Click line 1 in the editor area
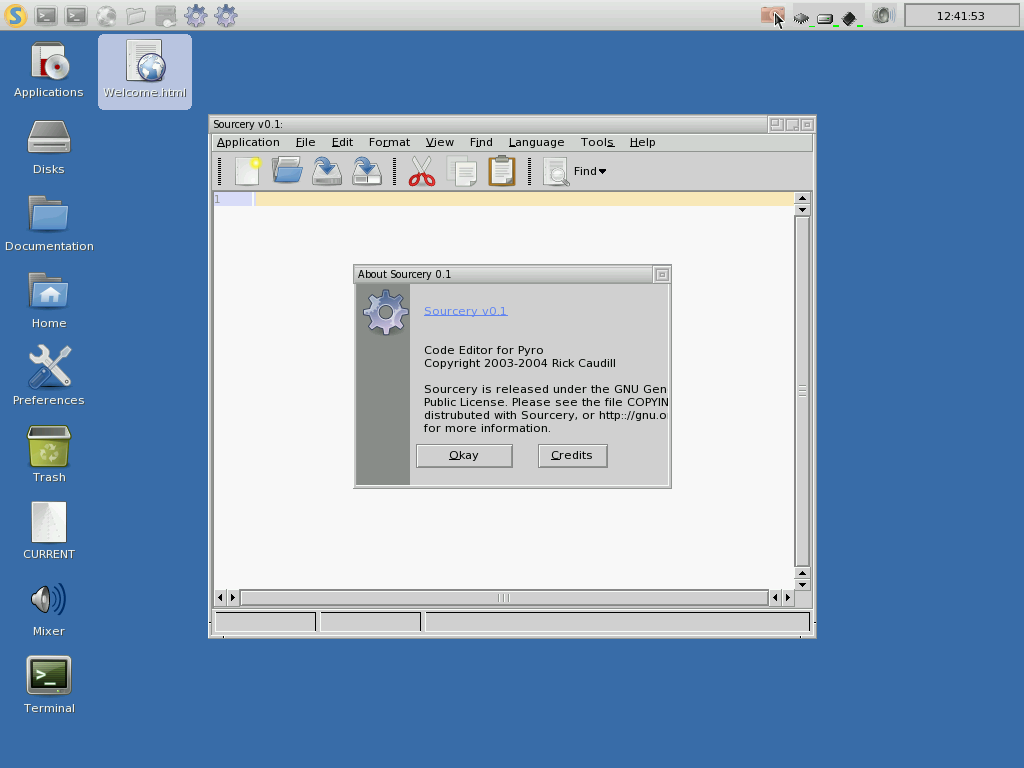 point(524,199)
